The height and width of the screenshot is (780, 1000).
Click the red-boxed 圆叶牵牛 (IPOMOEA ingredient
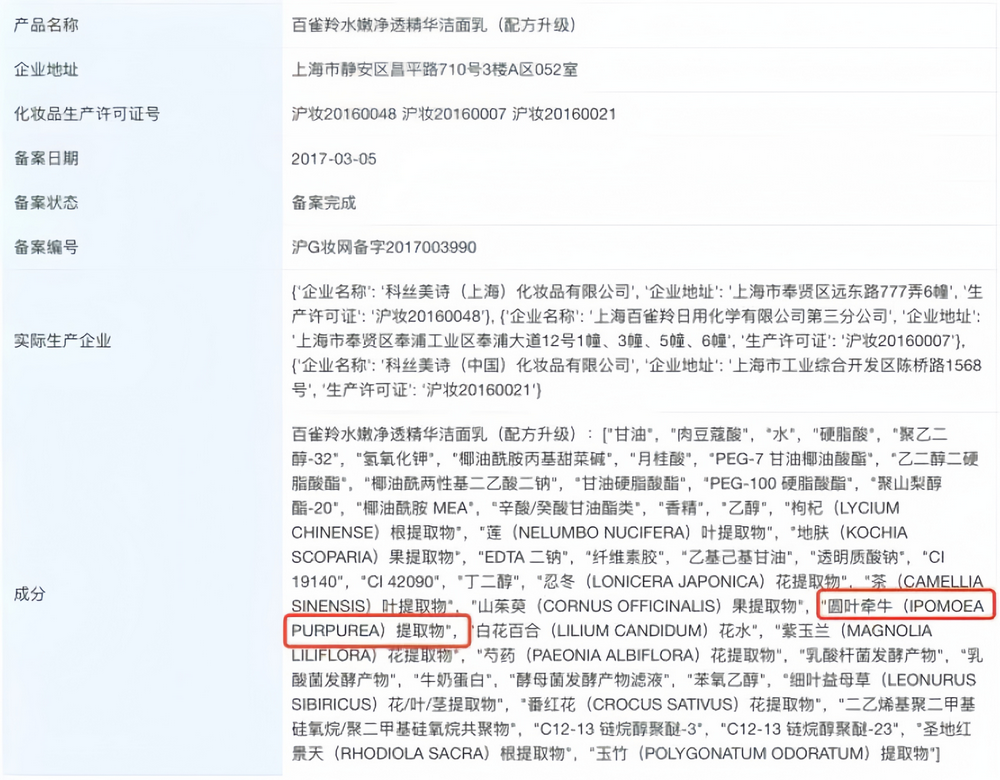pos(905,606)
